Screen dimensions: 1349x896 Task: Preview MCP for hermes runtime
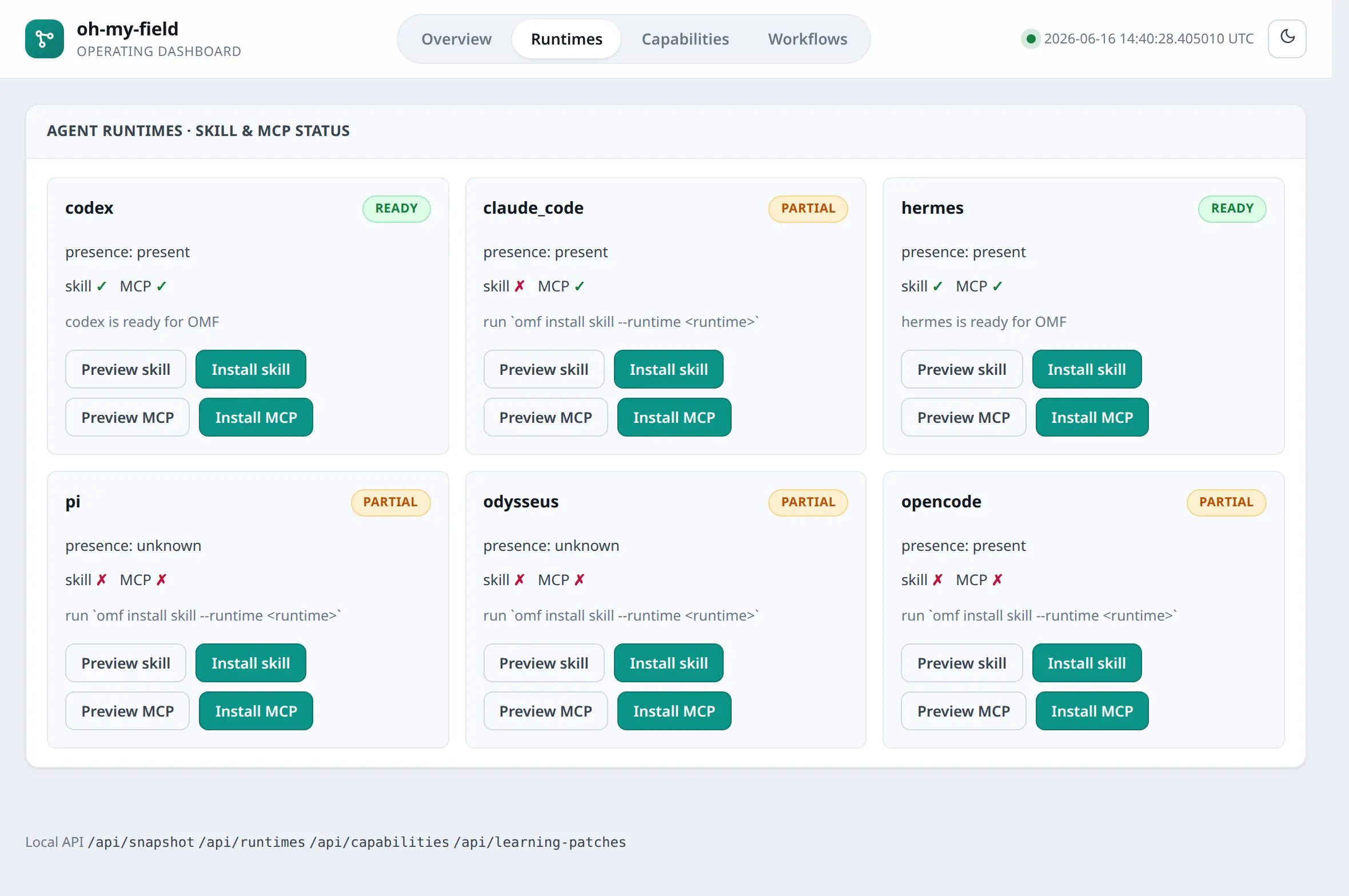coord(963,417)
